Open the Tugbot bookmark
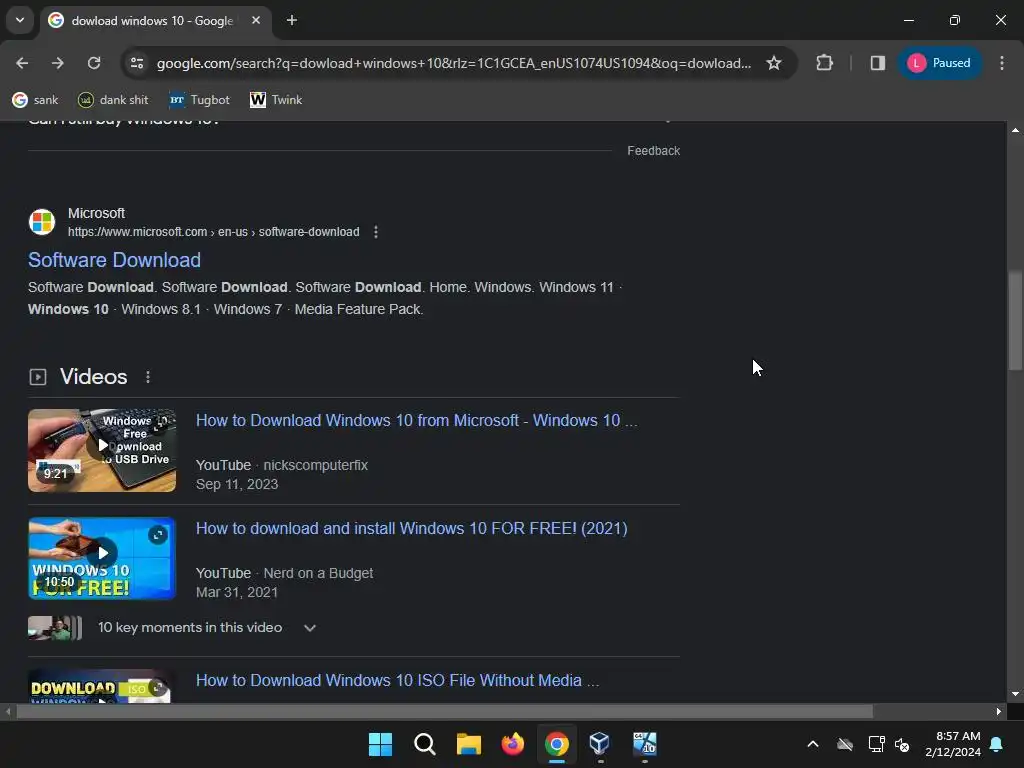This screenshot has width=1024, height=768. pos(199,100)
